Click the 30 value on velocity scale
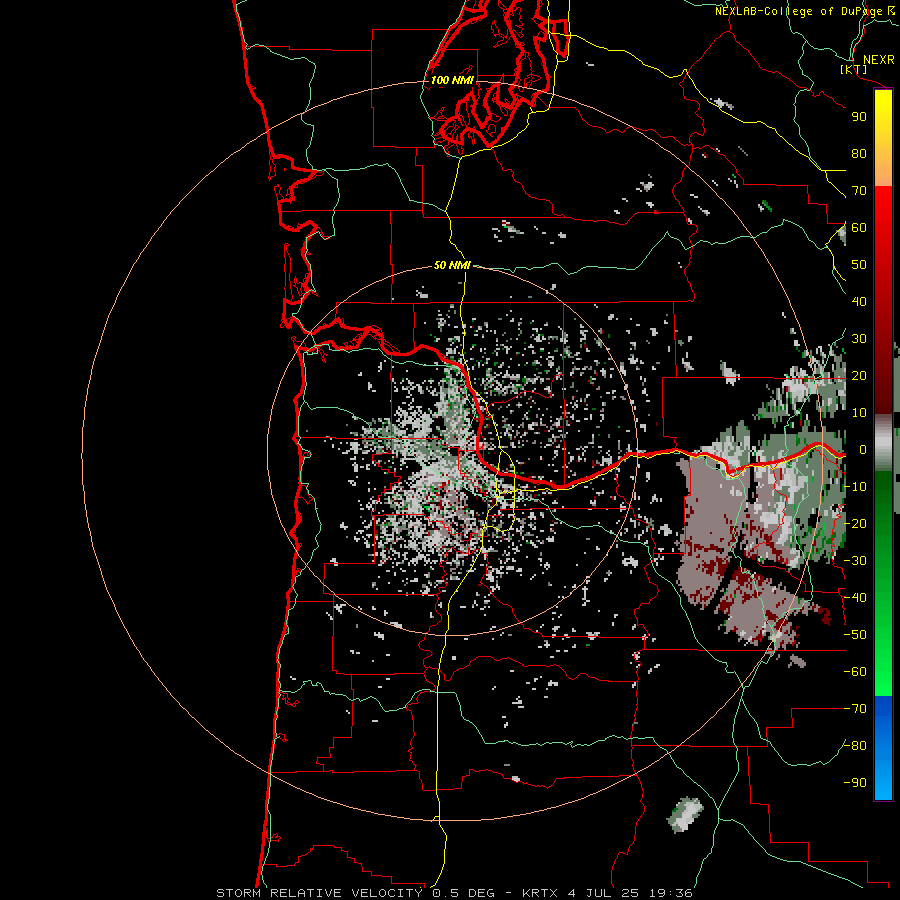 (859, 339)
